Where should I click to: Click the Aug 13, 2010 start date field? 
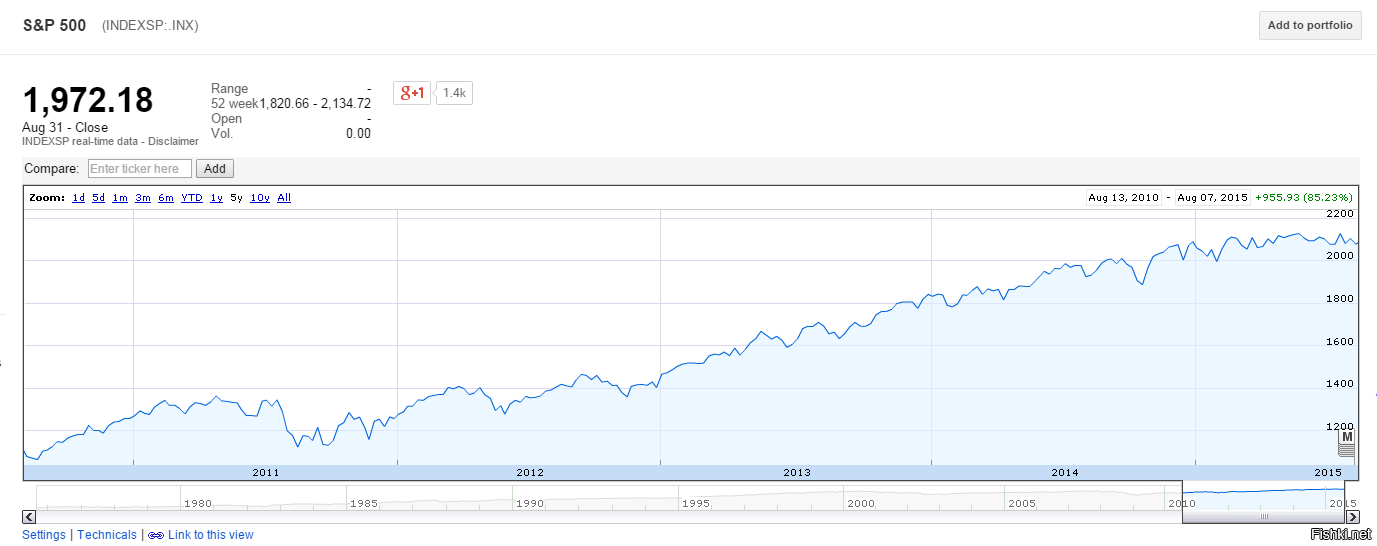[1124, 198]
